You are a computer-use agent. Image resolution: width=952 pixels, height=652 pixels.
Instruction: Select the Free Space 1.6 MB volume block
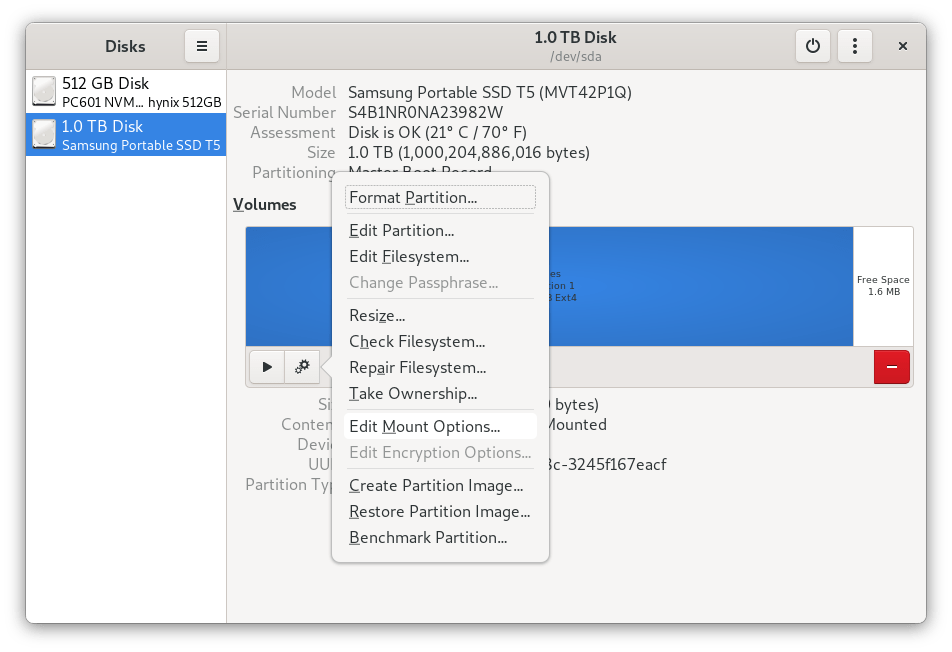[883, 286]
